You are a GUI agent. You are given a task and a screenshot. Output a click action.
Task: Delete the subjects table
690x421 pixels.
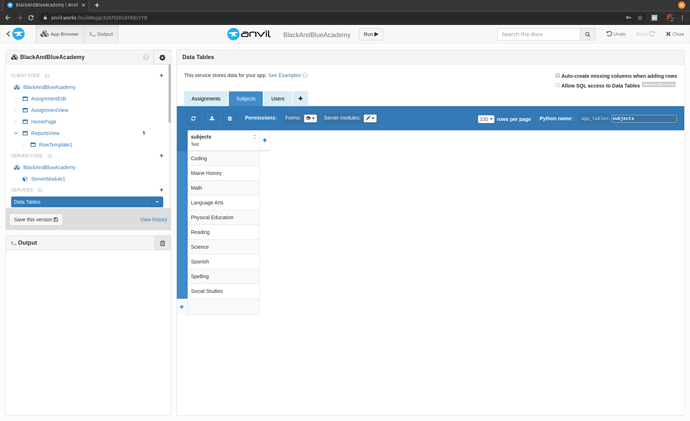tap(230, 118)
